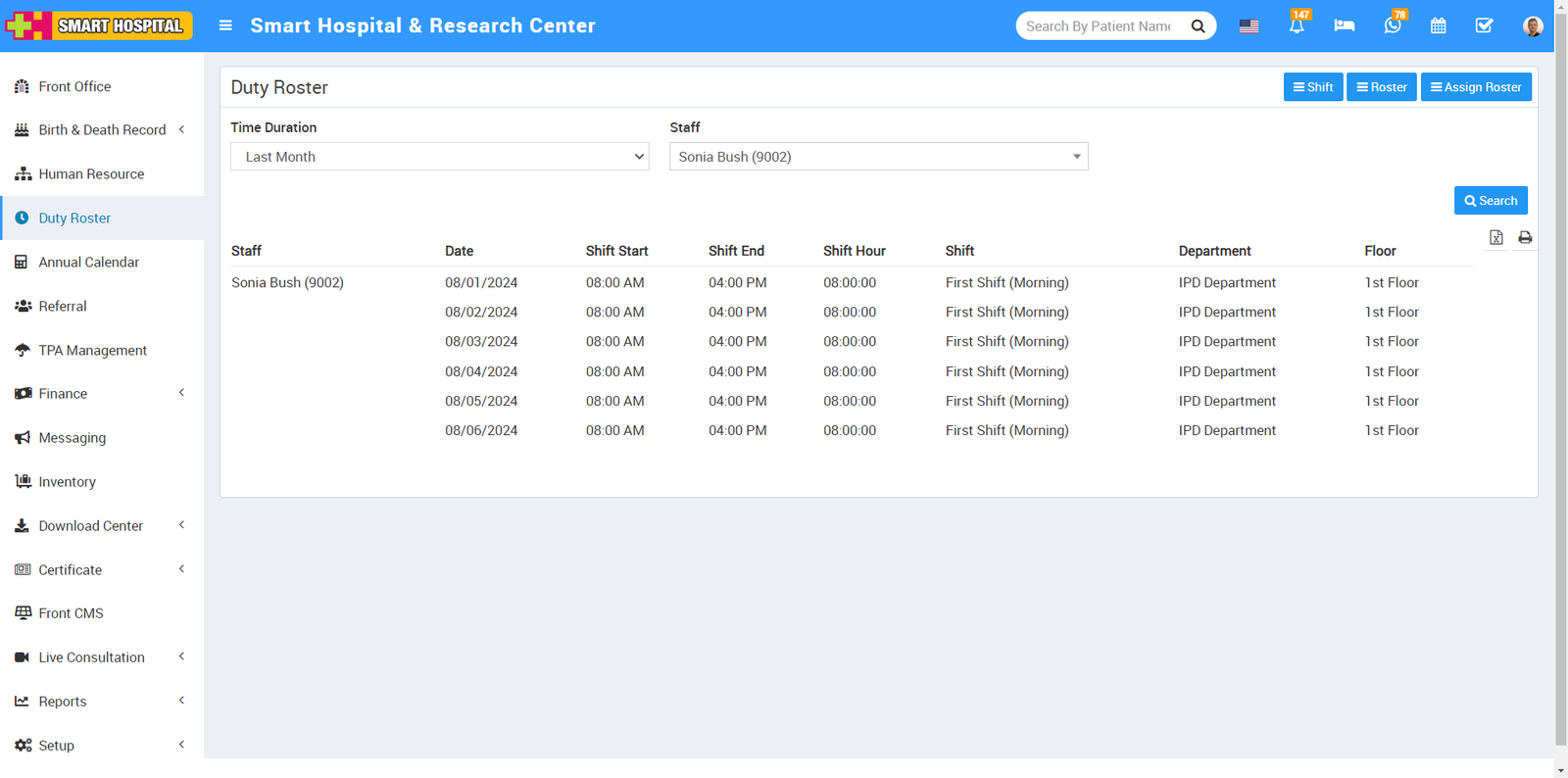This screenshot has width=1568, height=778.
Task: Click the patient name search field
Action: point(1100,26)
